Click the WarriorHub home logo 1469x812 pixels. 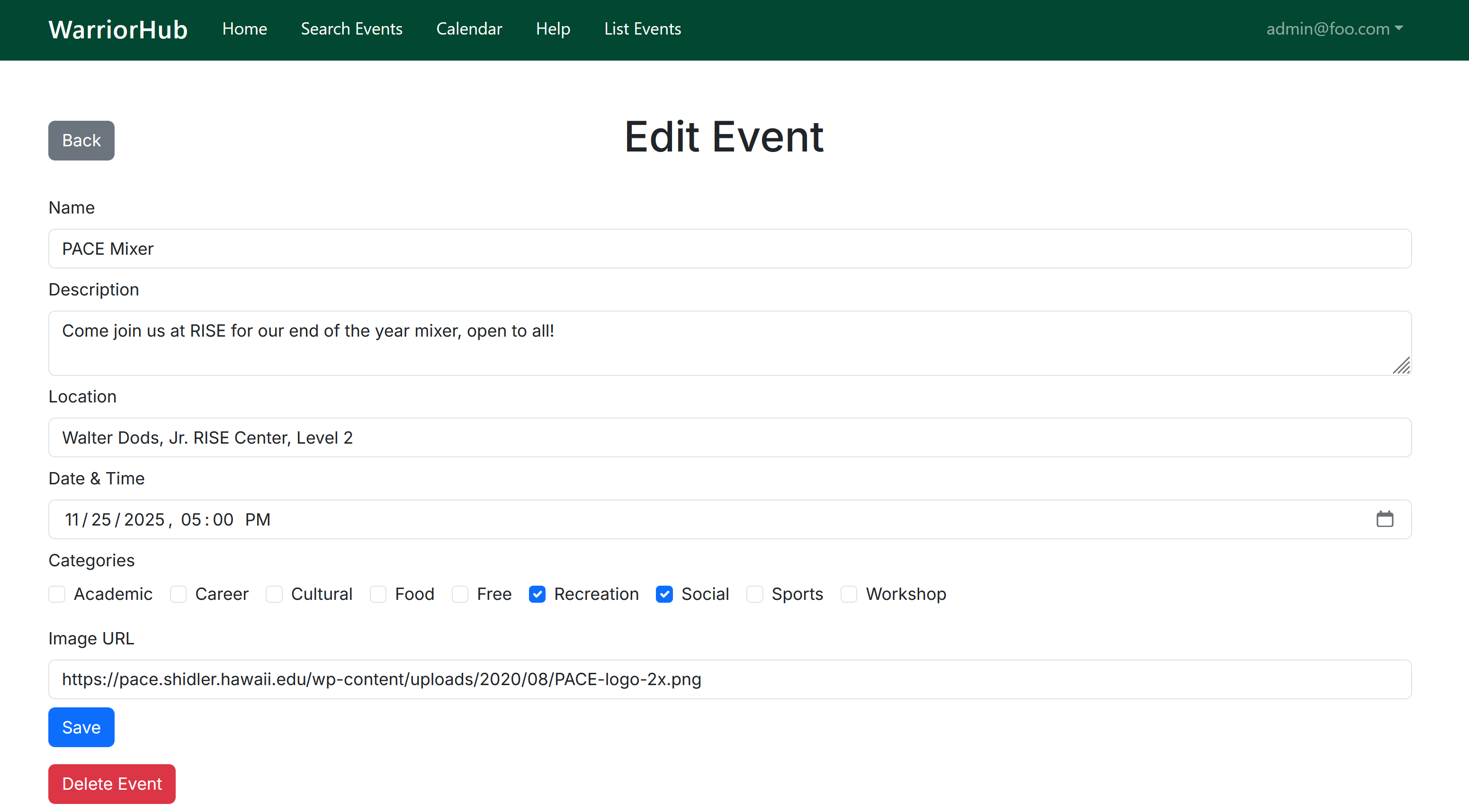[x=117, y=28]
